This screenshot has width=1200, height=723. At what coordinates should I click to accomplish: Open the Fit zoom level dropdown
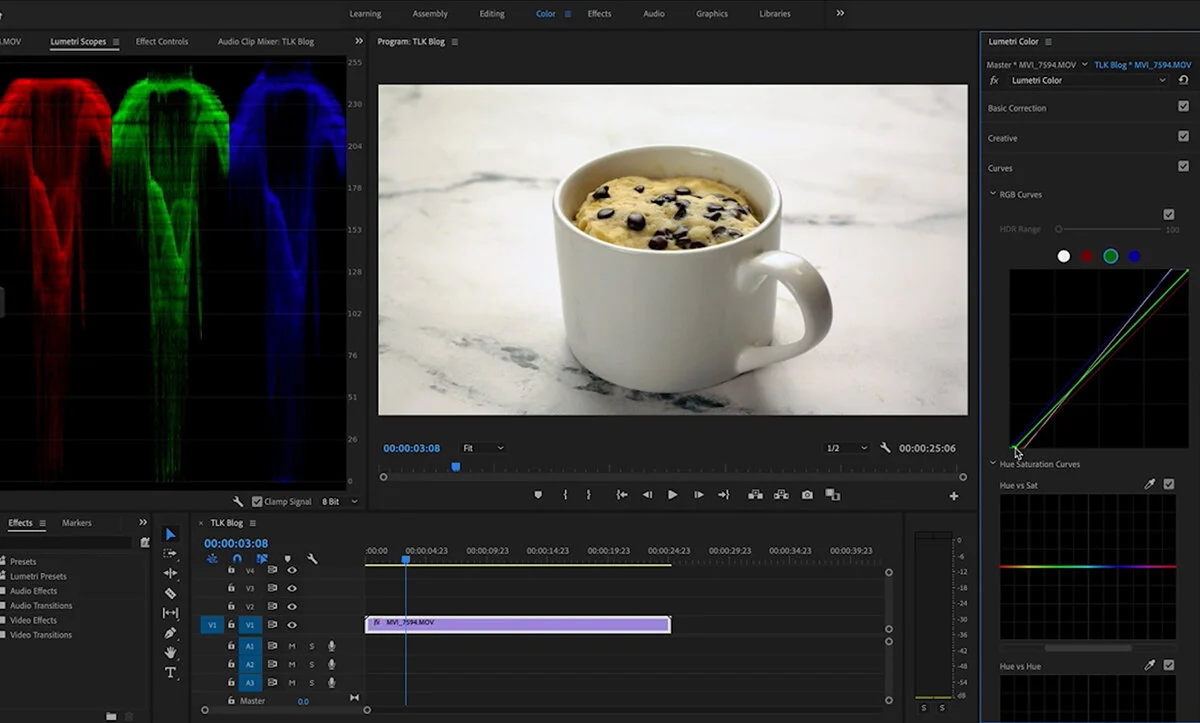pos(483,448)
